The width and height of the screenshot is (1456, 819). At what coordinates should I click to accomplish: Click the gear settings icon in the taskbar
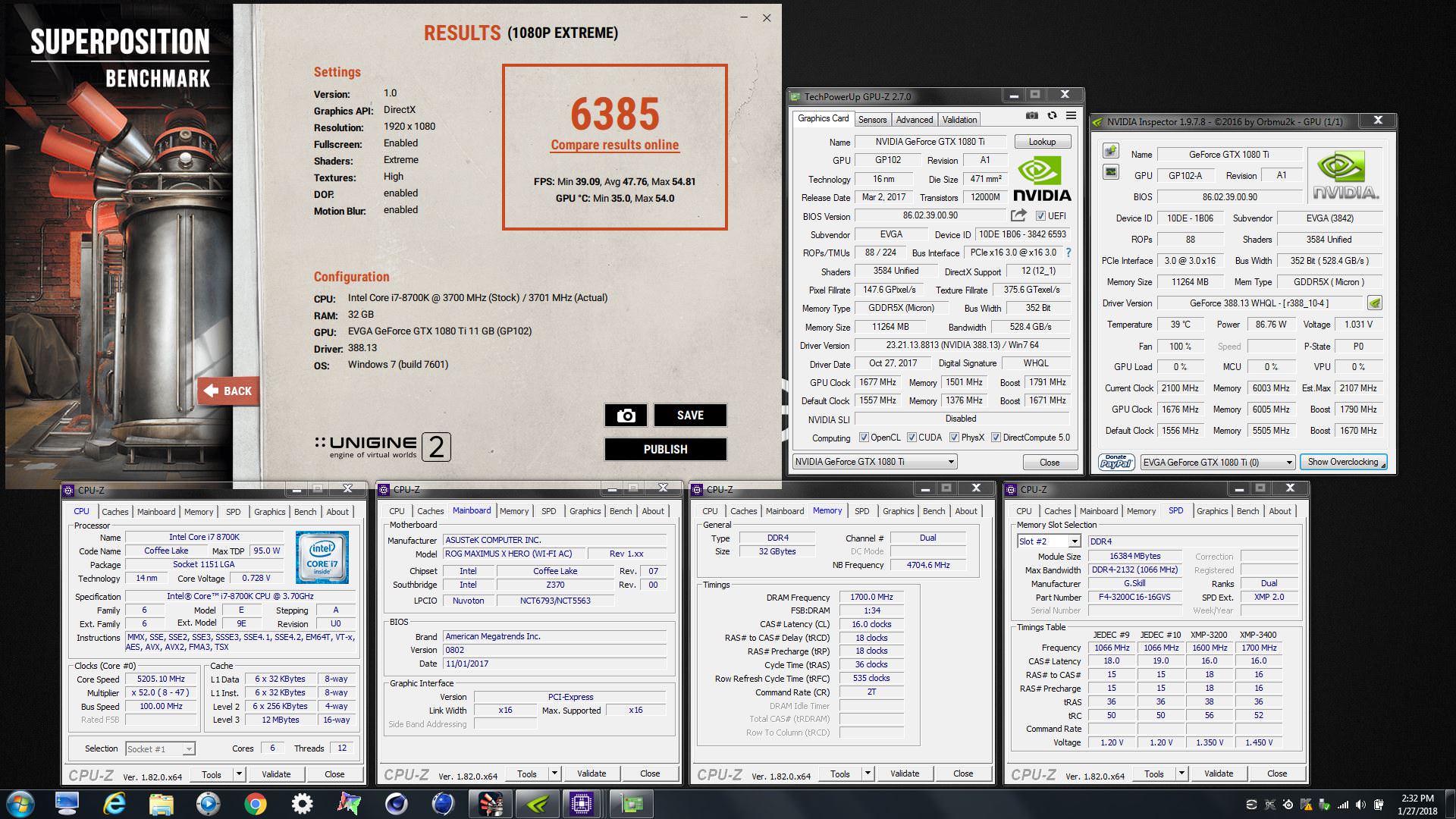pos(302,803)
